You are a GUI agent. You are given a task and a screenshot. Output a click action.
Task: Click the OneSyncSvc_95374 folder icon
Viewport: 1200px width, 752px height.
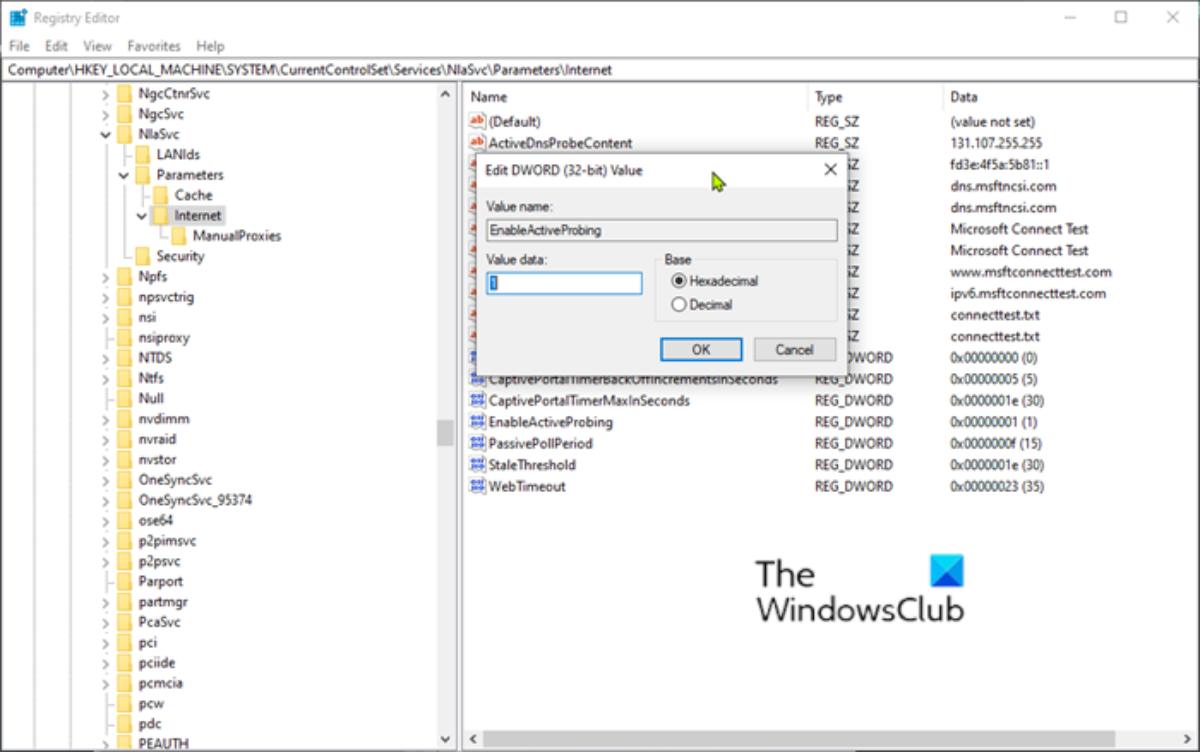tap(124, 500)
